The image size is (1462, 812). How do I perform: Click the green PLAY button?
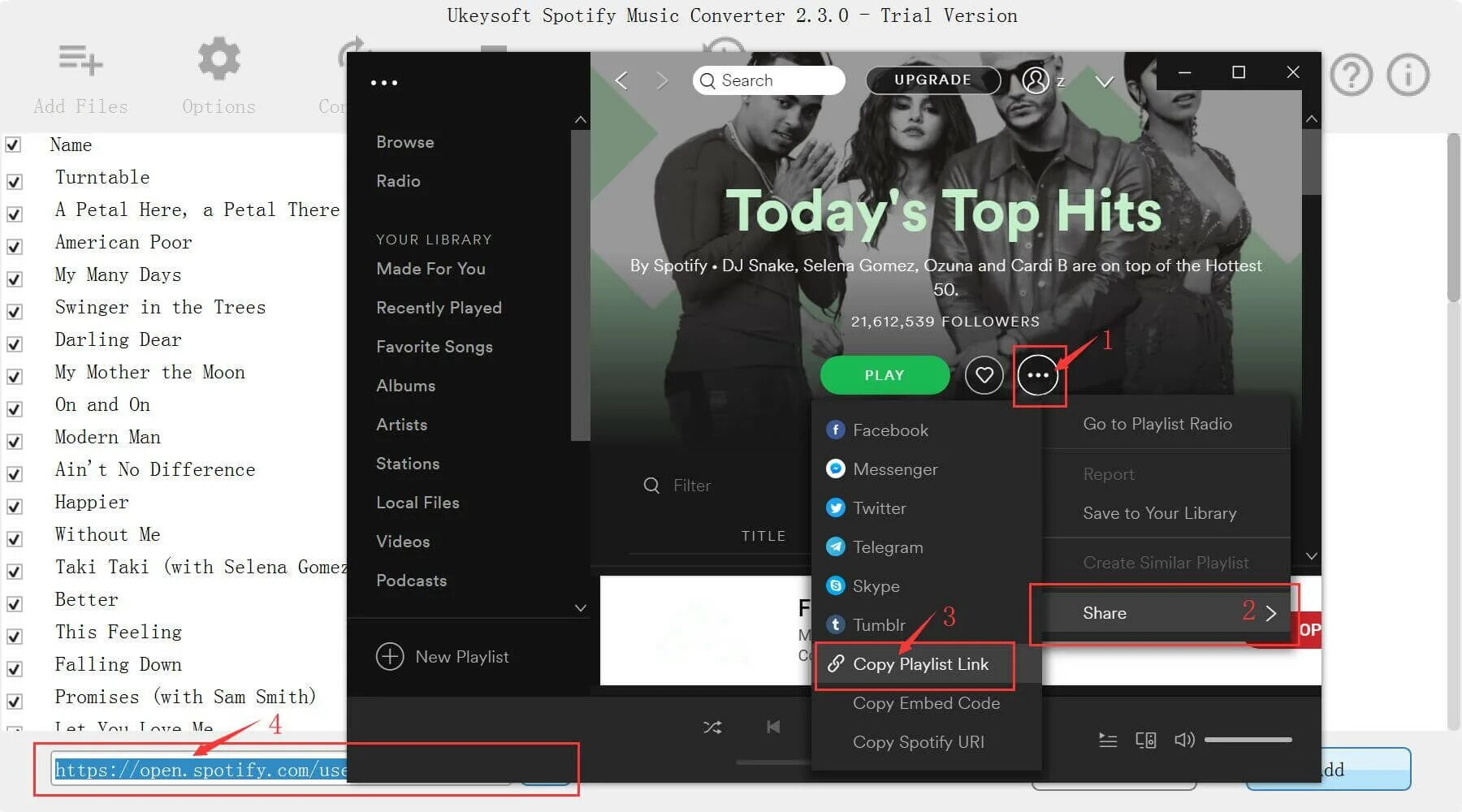[885, 375]
